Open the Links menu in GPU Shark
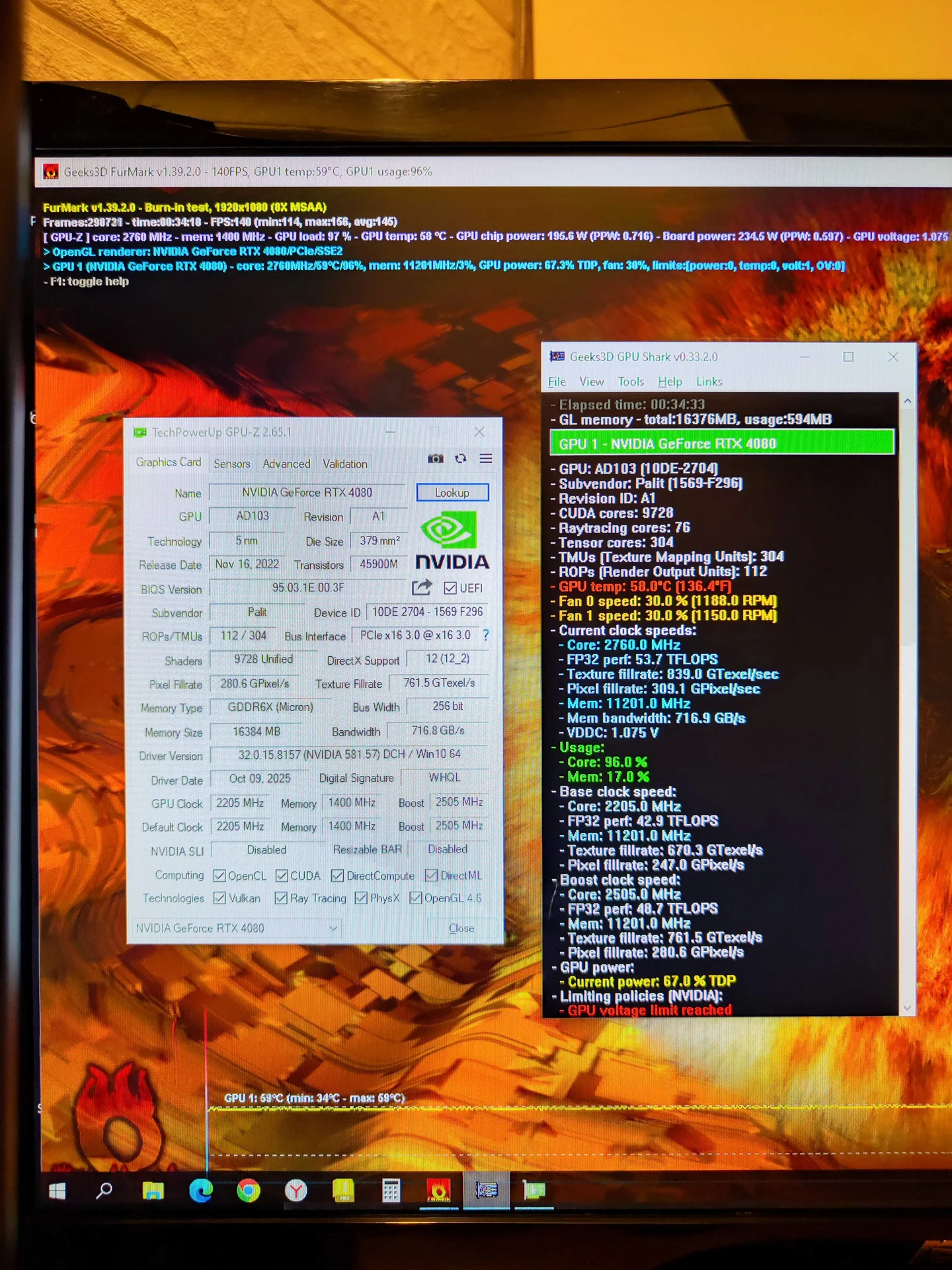Viewport: 952px width, 1270px height. 709,382
